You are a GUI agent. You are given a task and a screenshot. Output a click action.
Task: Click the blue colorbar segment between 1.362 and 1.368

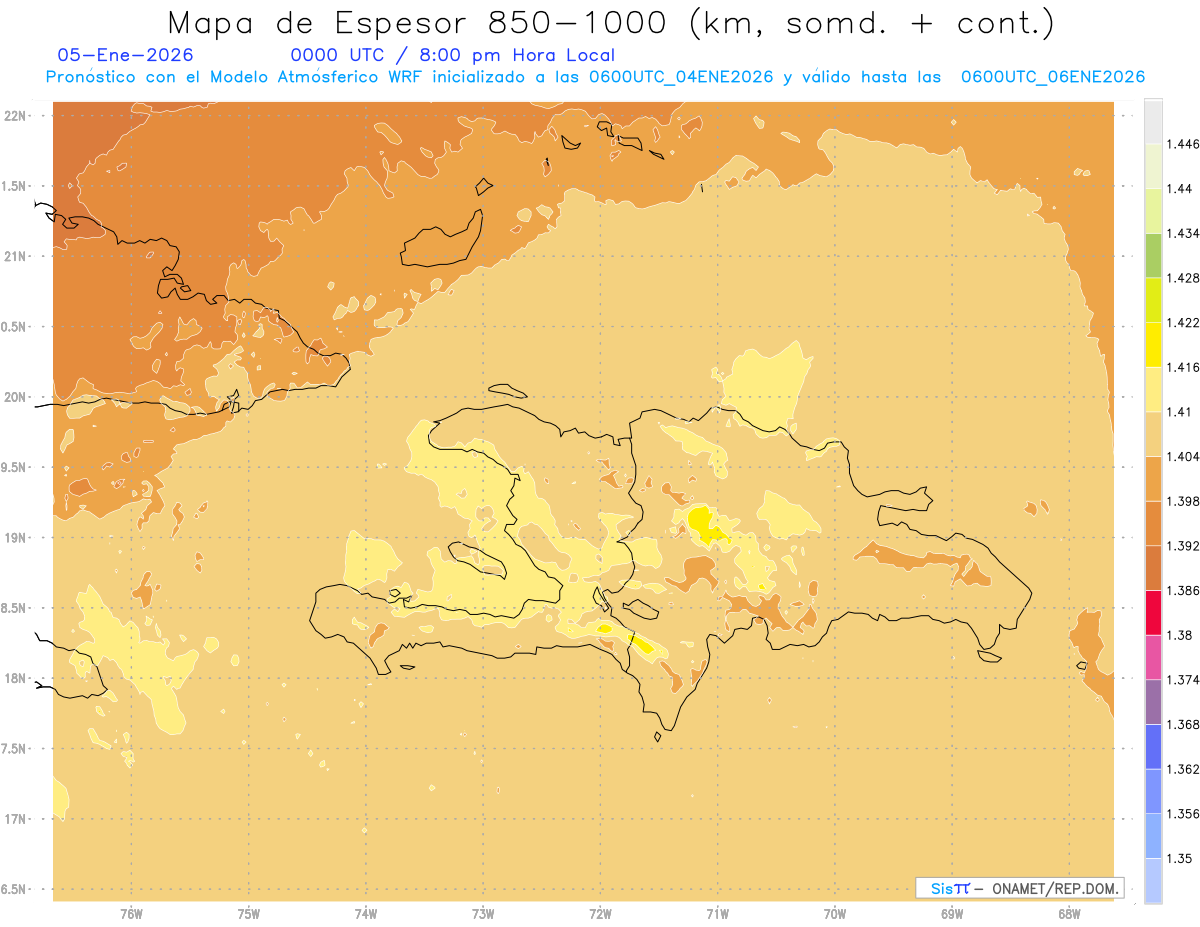[1153, 747]
